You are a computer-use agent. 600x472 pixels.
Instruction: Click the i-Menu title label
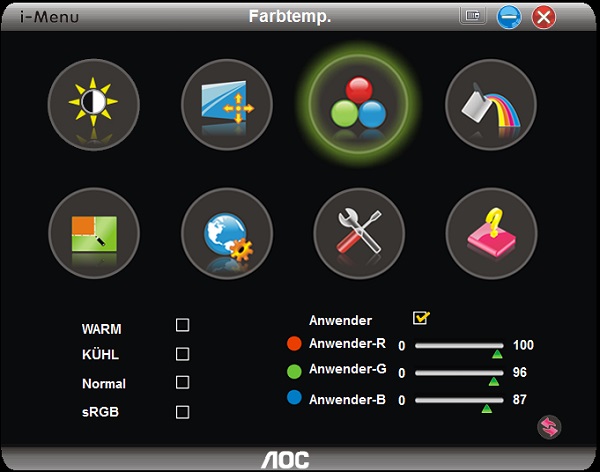tap(49, 17)
